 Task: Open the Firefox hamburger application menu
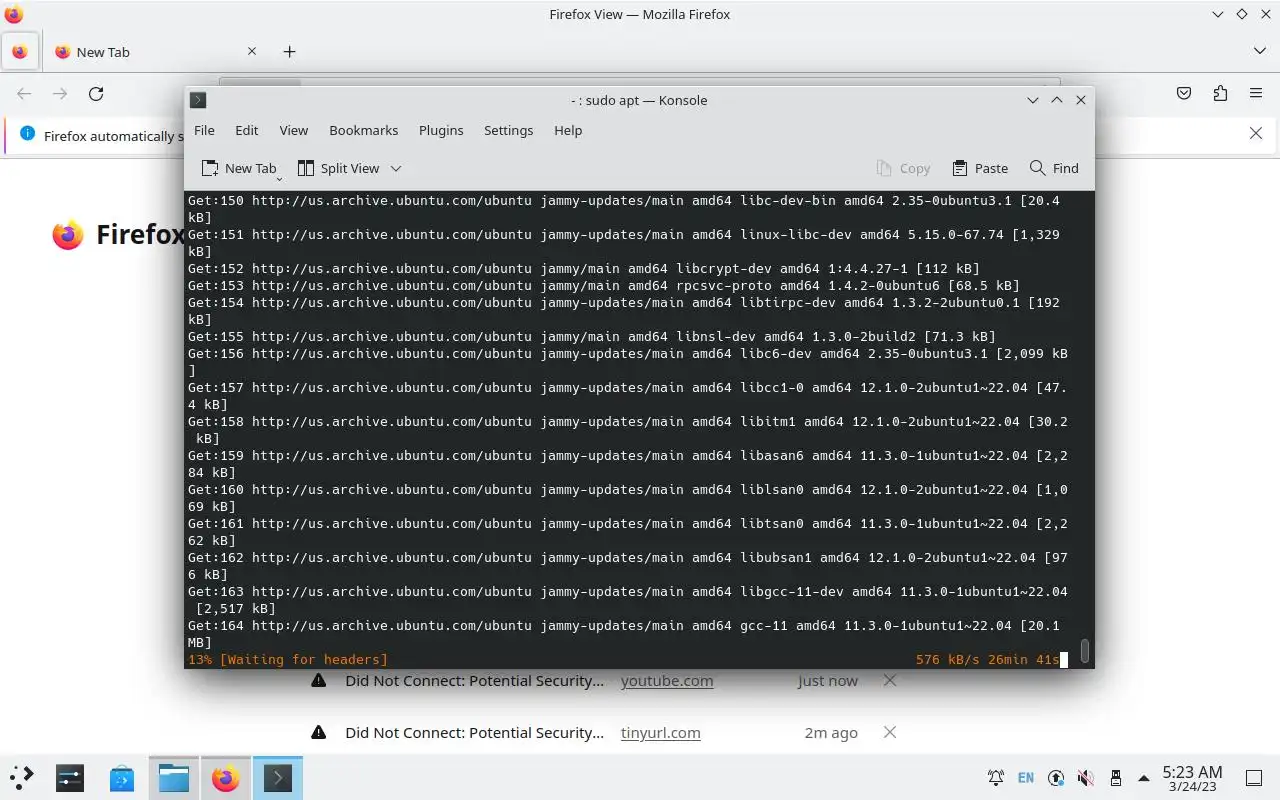(x=1256, y=93)
